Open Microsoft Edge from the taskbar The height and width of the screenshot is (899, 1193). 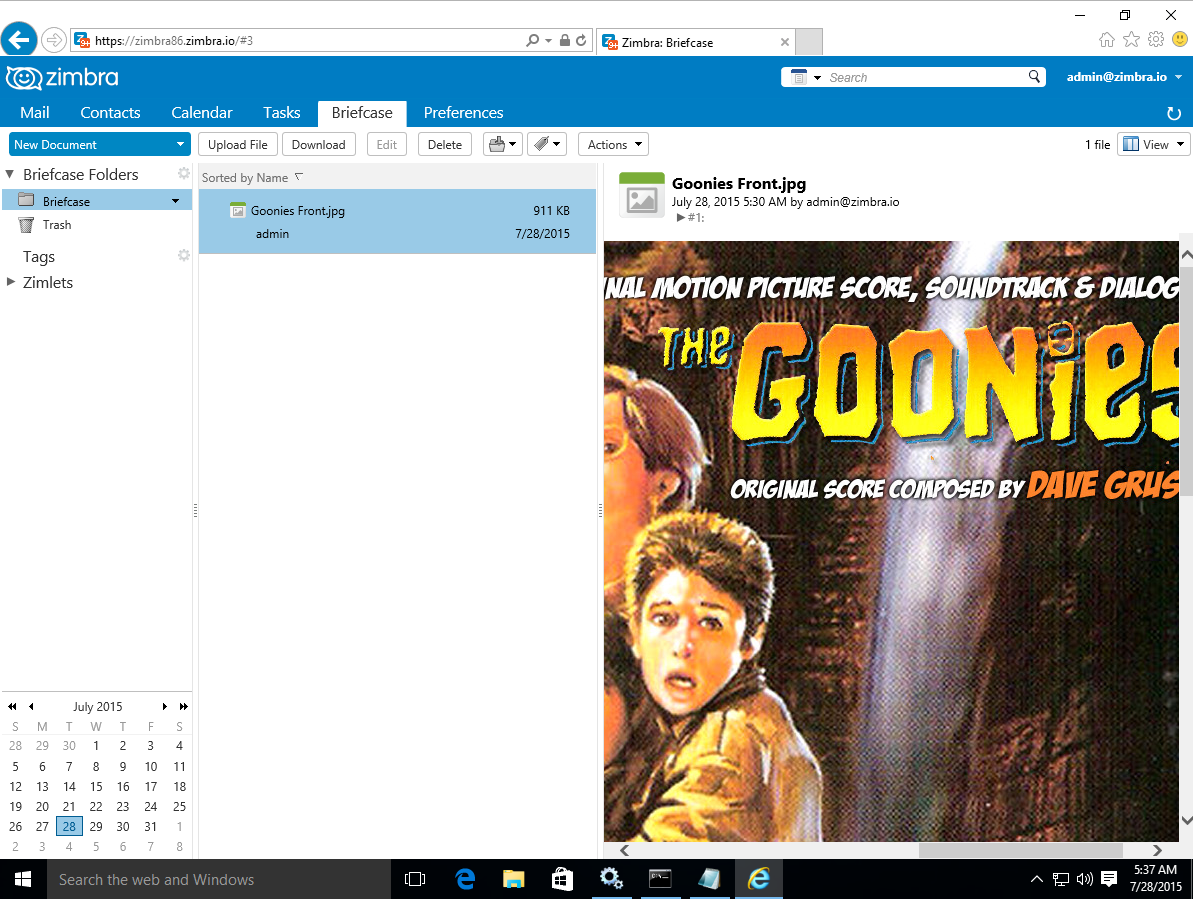click(465, 879)
